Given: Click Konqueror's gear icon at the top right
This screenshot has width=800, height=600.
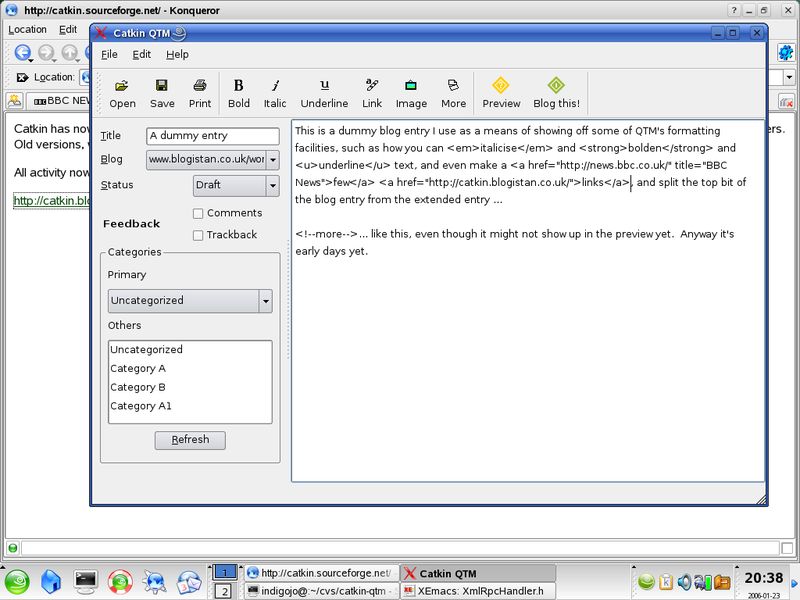Looking at the screenshot, I should [x=786, y=52].
